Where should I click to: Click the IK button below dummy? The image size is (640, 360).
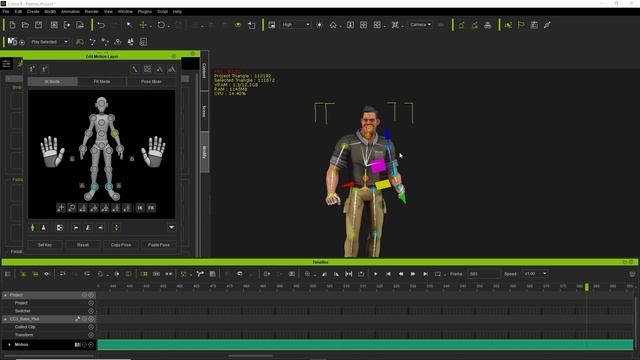[140, 208]
